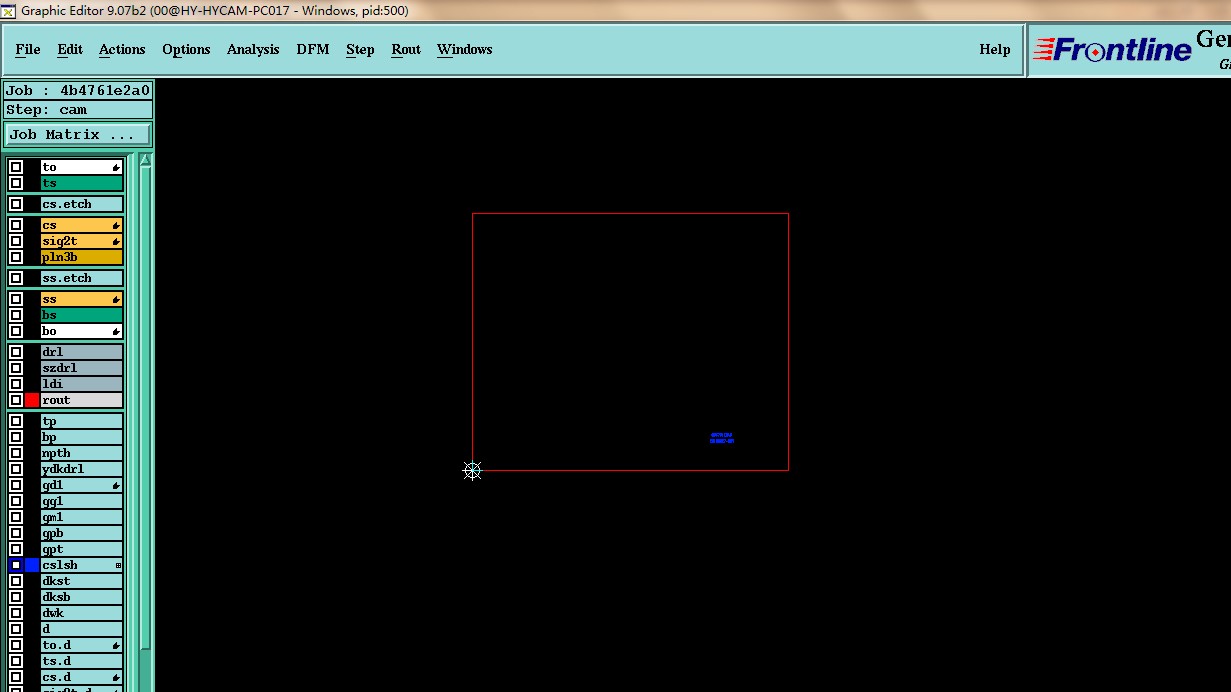Screen dimensions: 1231x692
Task: Select the 'dksb' layer name
Action: (82, 597)
